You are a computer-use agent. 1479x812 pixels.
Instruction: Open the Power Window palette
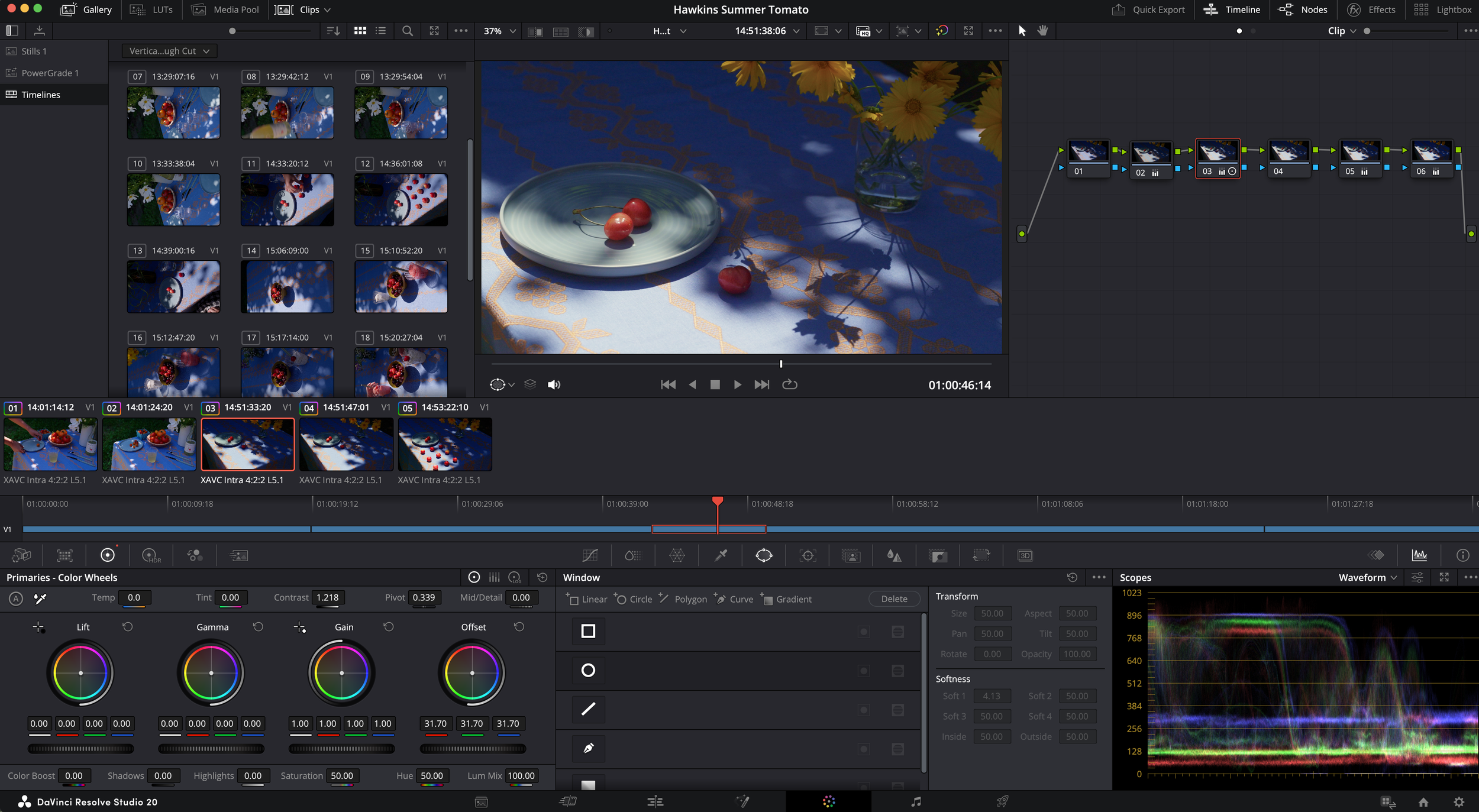coord(764,555)
